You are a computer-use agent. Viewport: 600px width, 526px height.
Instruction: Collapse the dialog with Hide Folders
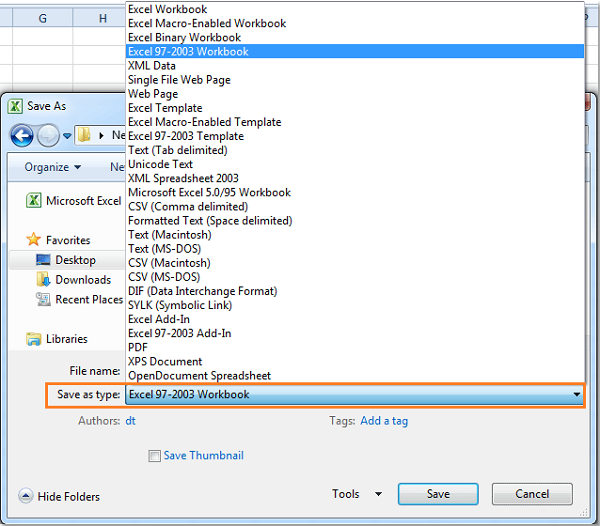click(60, 496)
